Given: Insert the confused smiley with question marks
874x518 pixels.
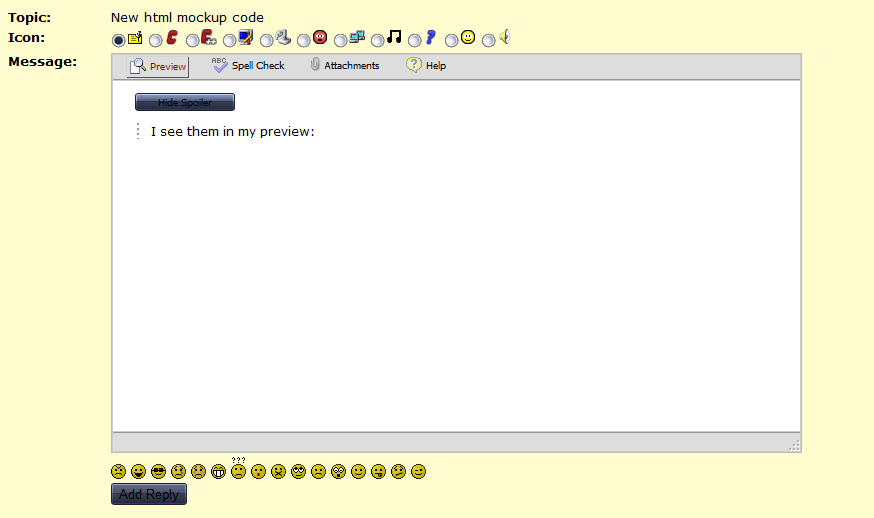Looking at the screenshot, I should (x=238, y=471).
